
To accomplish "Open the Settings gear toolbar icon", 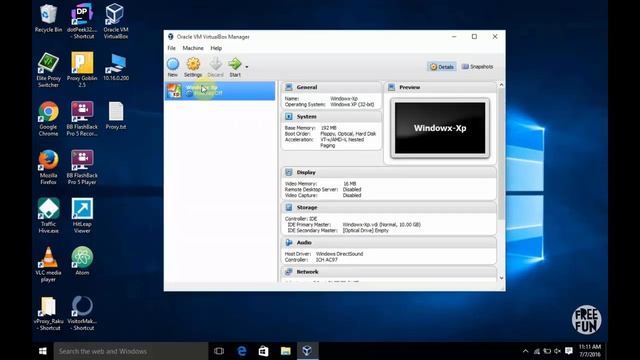I will pyautogui.click(x=193, y=67).
